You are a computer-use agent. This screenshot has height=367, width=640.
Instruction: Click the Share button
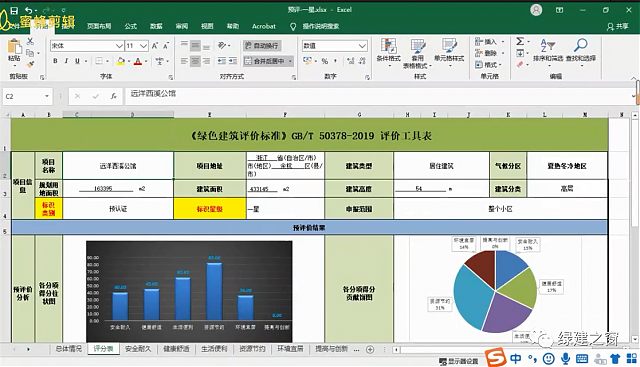(x=618, y=26)
